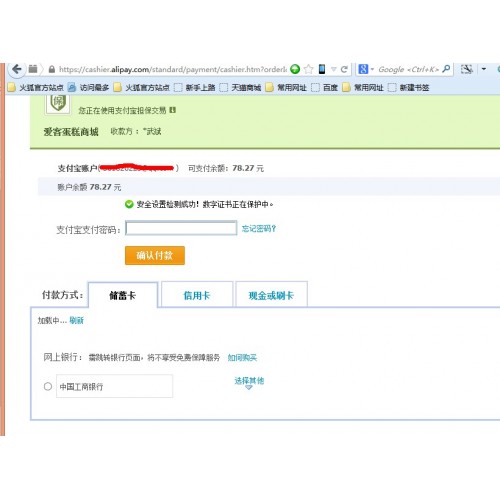Expand the 选择其他 bank options
The width and height of the screenshot is (500, 500).
[249, 382]
